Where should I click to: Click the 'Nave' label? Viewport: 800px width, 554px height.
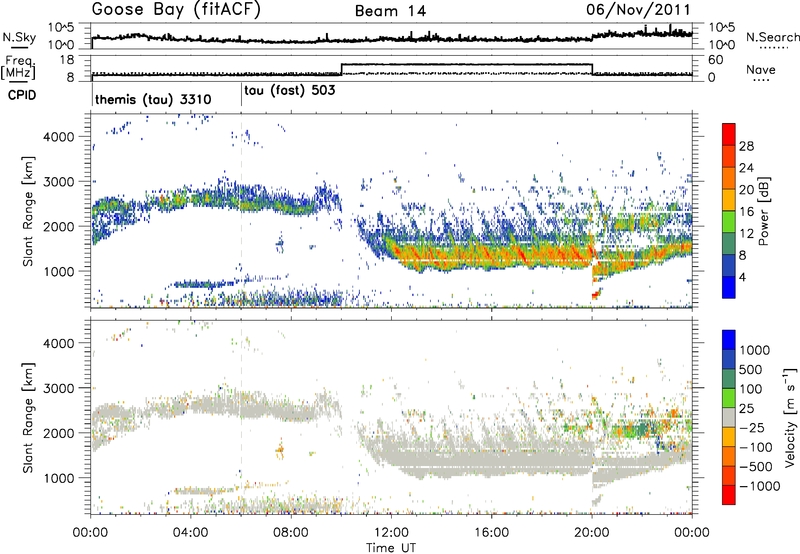coord(761,69)
